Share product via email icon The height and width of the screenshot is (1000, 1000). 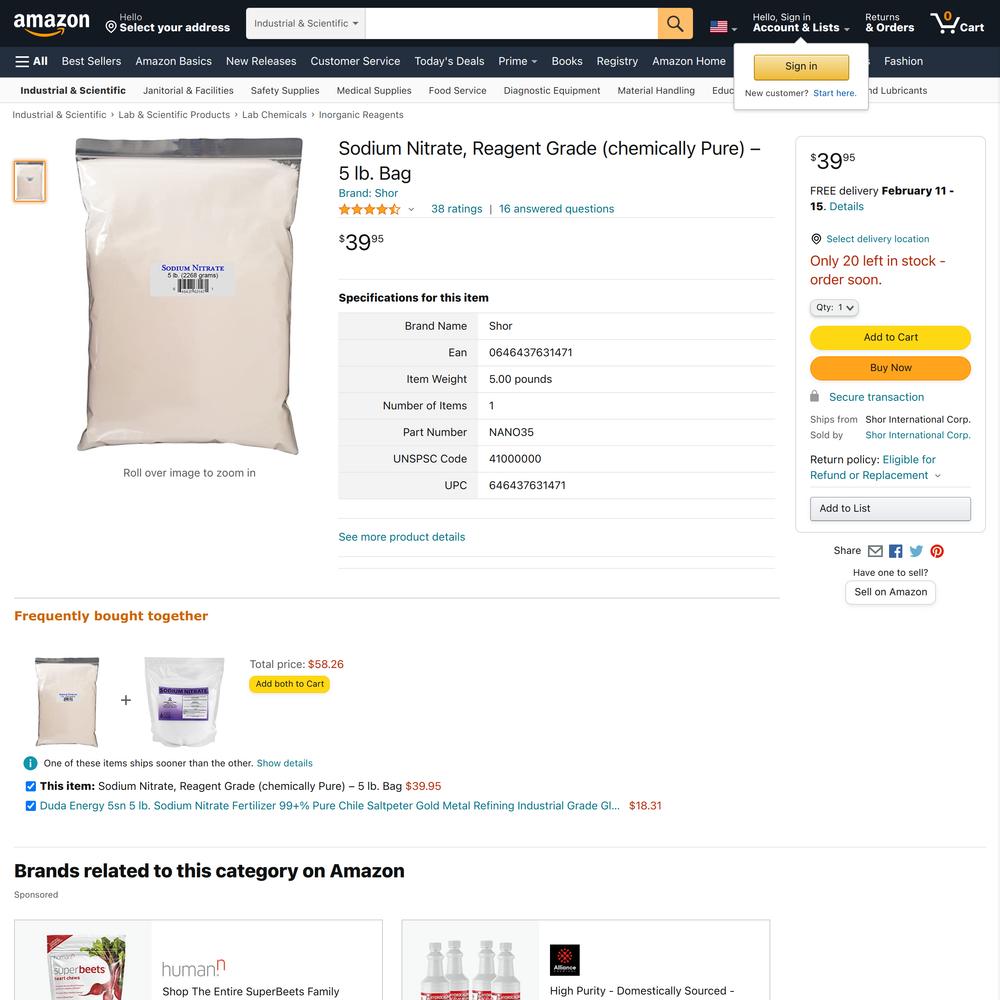pos(875,551)
